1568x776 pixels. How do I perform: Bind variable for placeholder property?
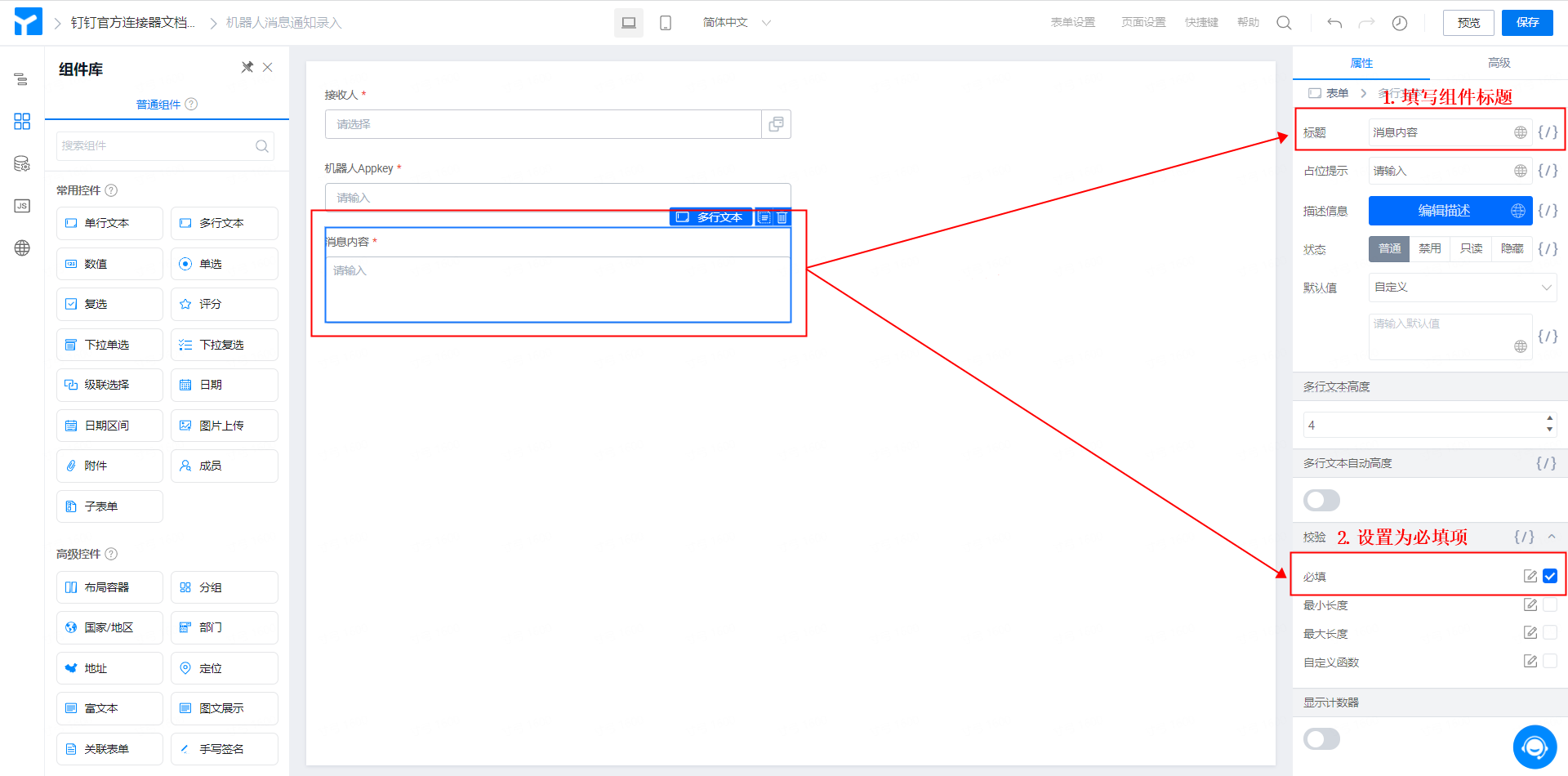coord(1548,171)
